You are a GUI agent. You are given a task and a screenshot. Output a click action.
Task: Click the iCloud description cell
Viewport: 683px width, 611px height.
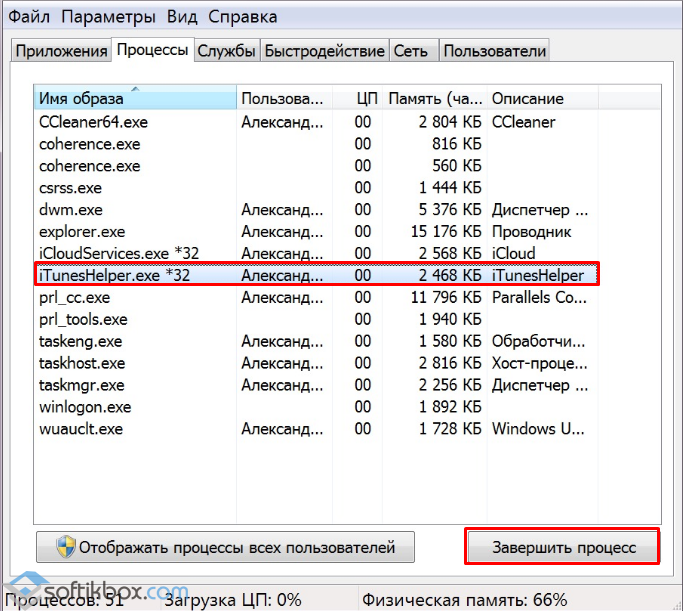tap(514, 253)
